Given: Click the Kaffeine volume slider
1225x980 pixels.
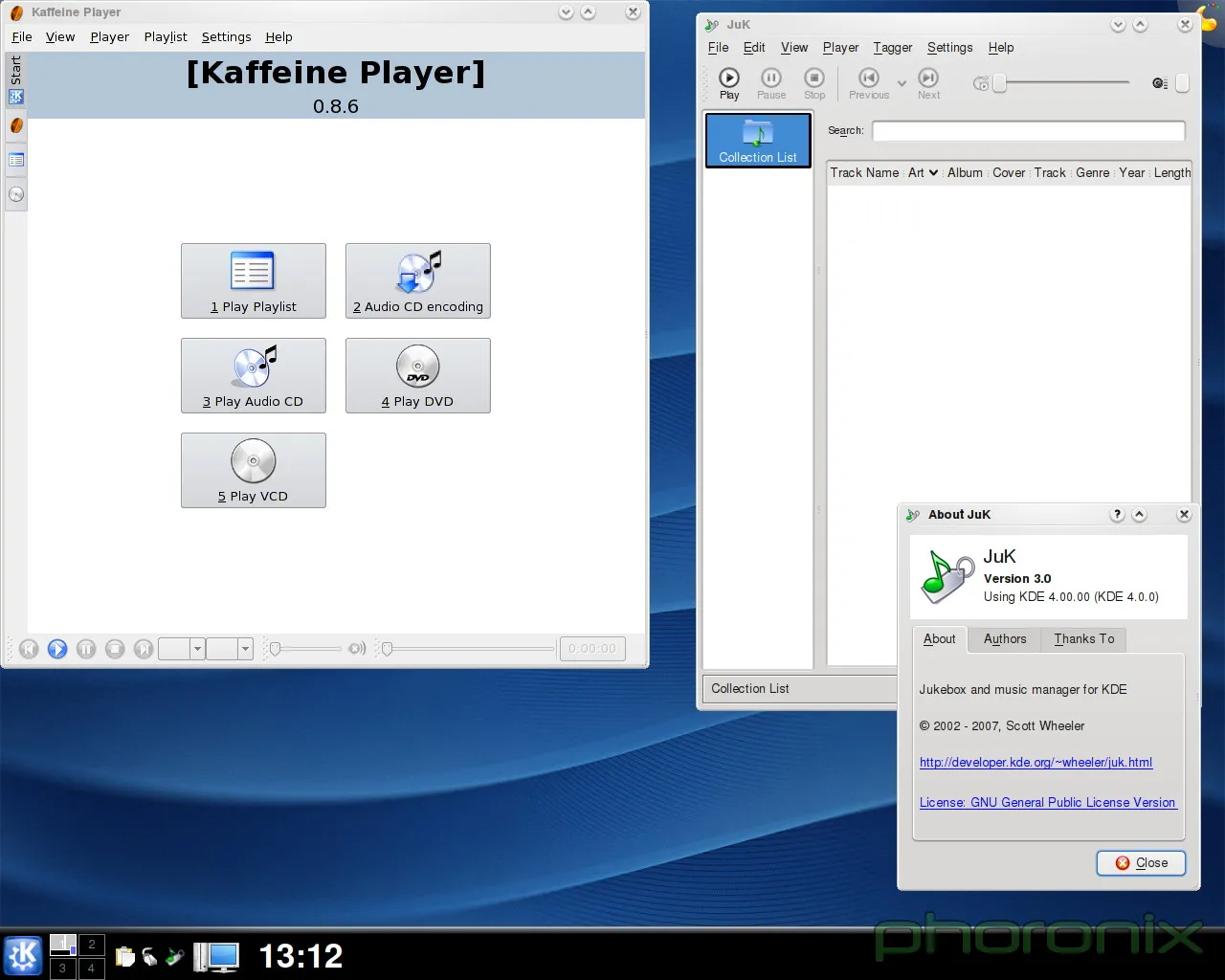Looking at the screenshot, I should point(304,649).
